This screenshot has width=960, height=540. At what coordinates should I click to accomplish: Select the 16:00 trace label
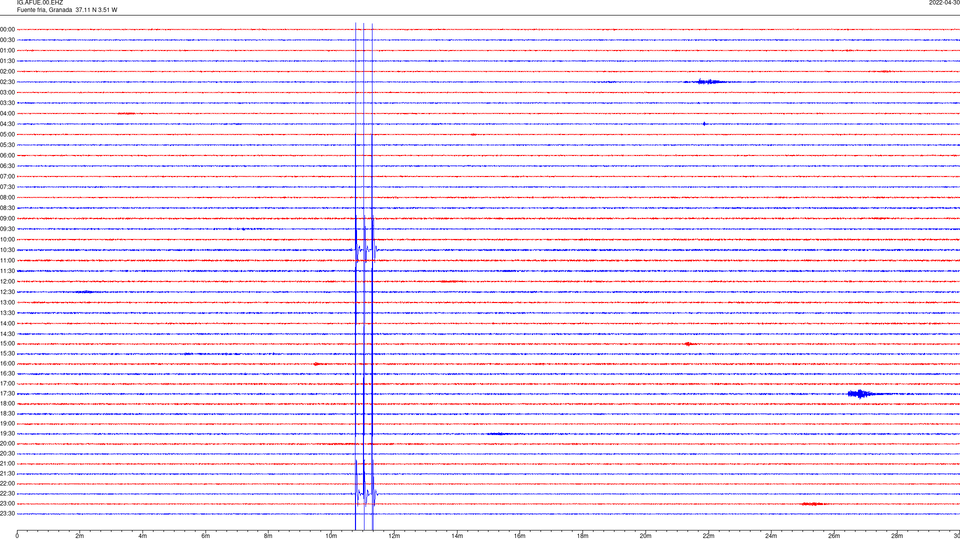click(x=7, y=364)
